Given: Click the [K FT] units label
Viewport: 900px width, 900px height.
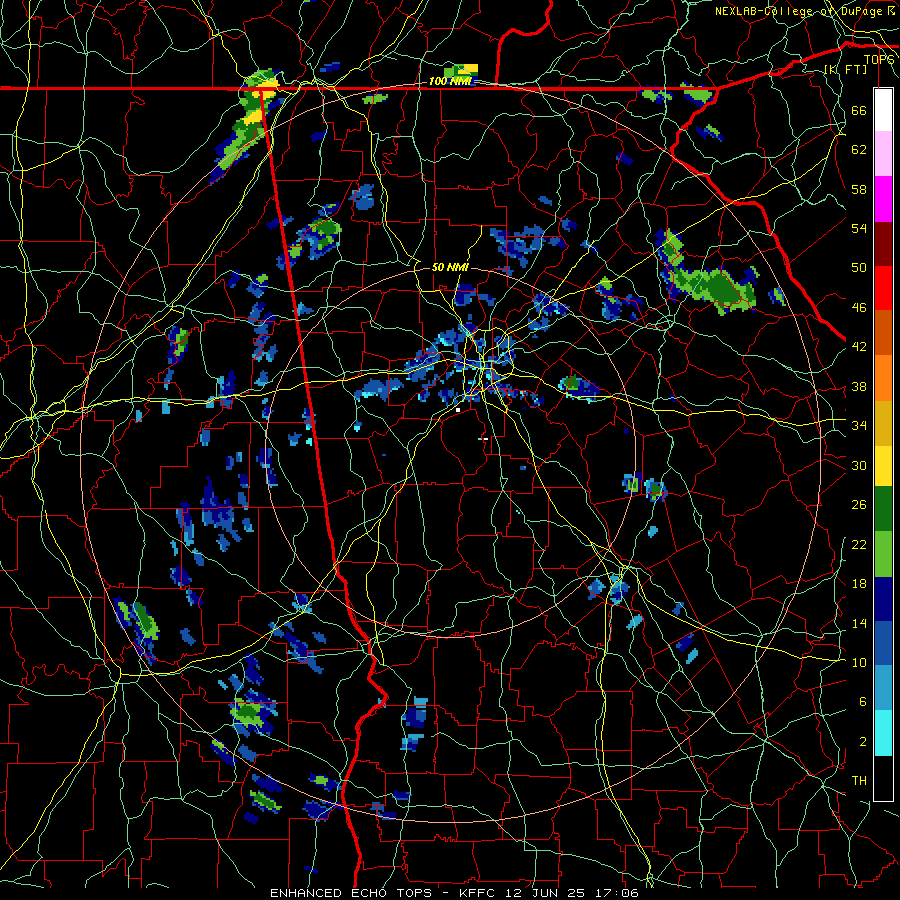Looking at the screenshot, I should [845, 69].
